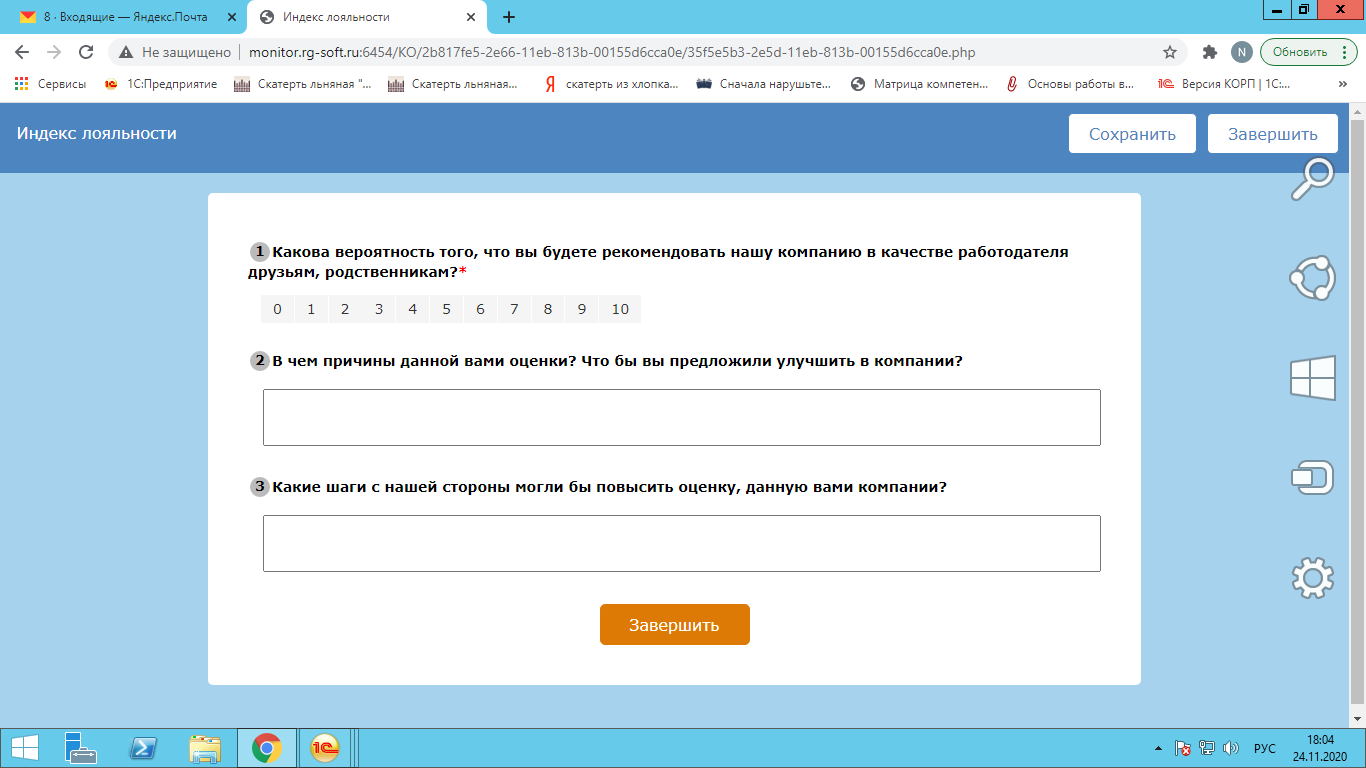Open File Explorer on the taskbar
The height and width of the screenshot is (768, 1366).
[205, 748]
